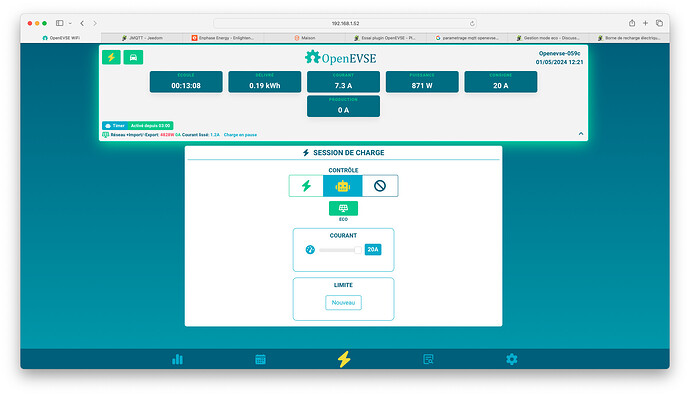Click the green lightning charging status icon
The image size is (690, 396).
(111, 57)
